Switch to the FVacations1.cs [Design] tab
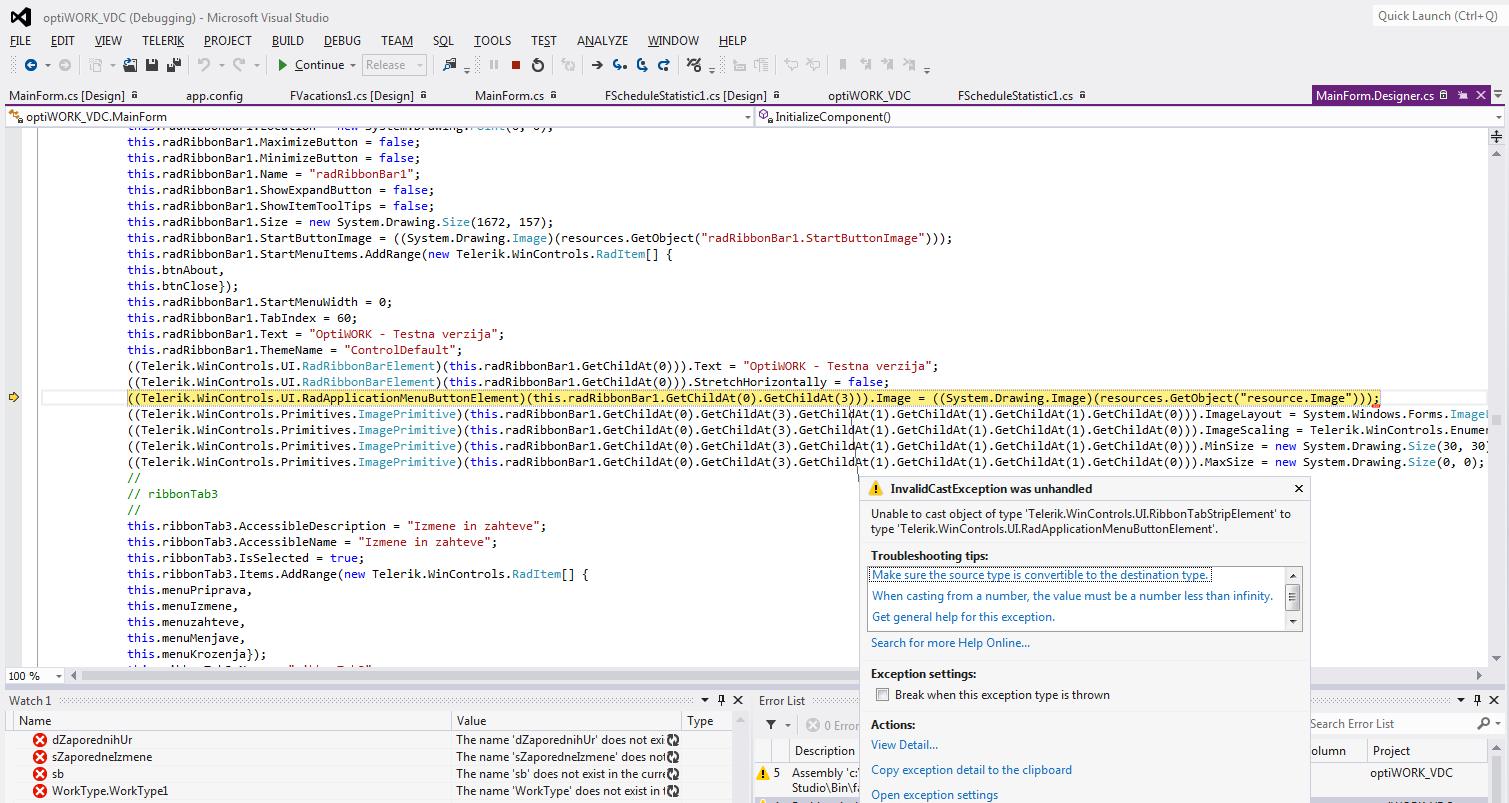This screenshot has height=803, width=1509. tap(351, 96)
